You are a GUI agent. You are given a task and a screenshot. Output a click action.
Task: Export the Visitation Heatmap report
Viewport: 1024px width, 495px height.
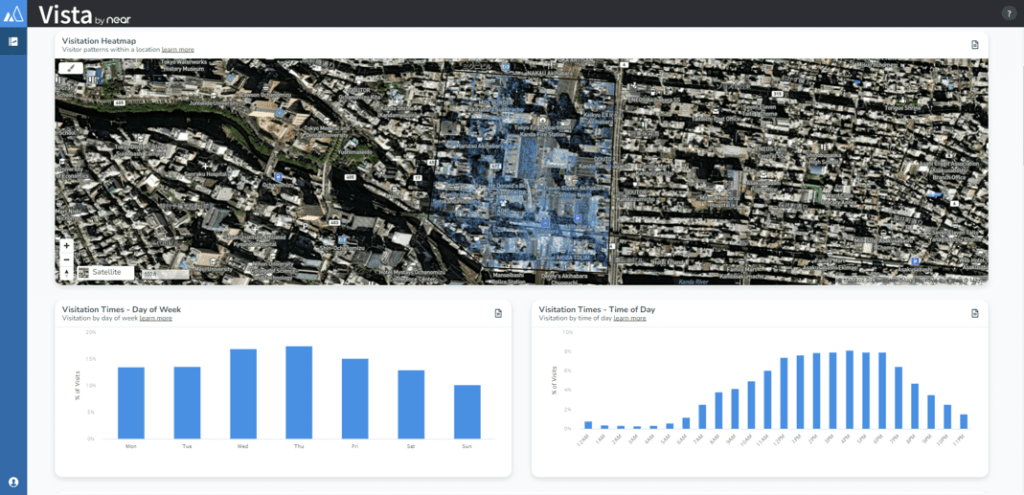[974, 44]
